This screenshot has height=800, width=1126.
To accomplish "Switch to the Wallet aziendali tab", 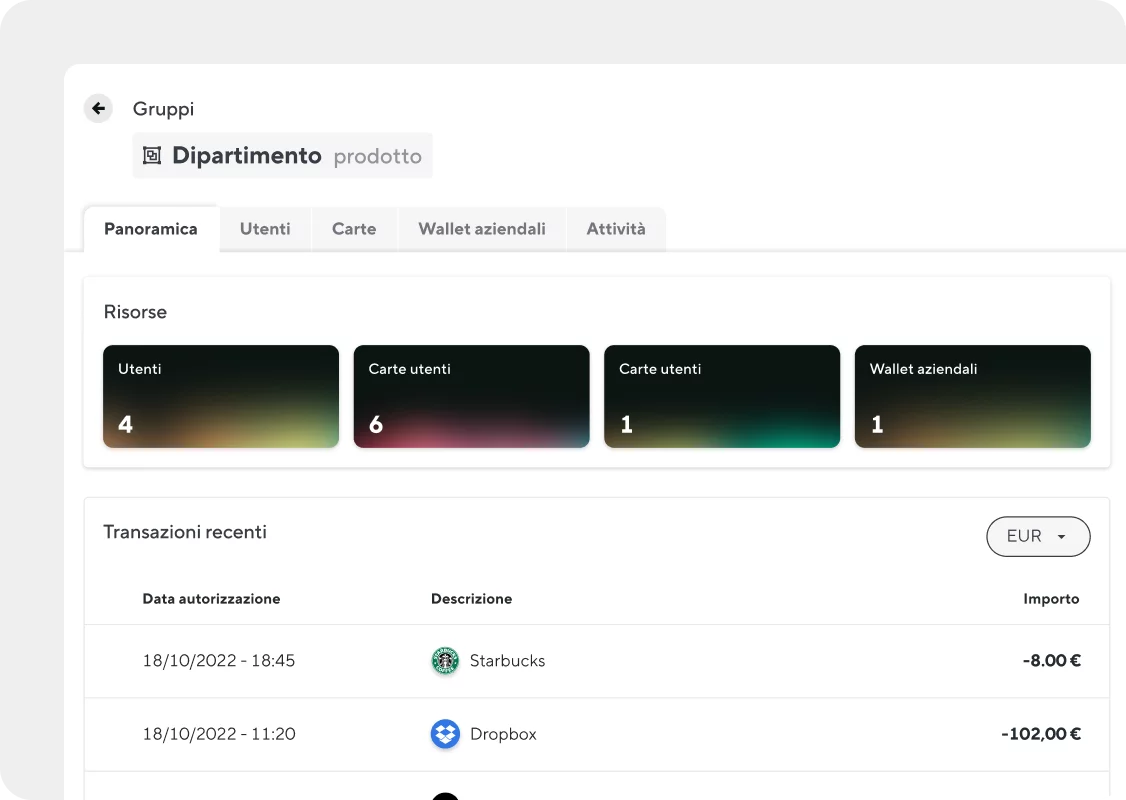I will [482, 229].
